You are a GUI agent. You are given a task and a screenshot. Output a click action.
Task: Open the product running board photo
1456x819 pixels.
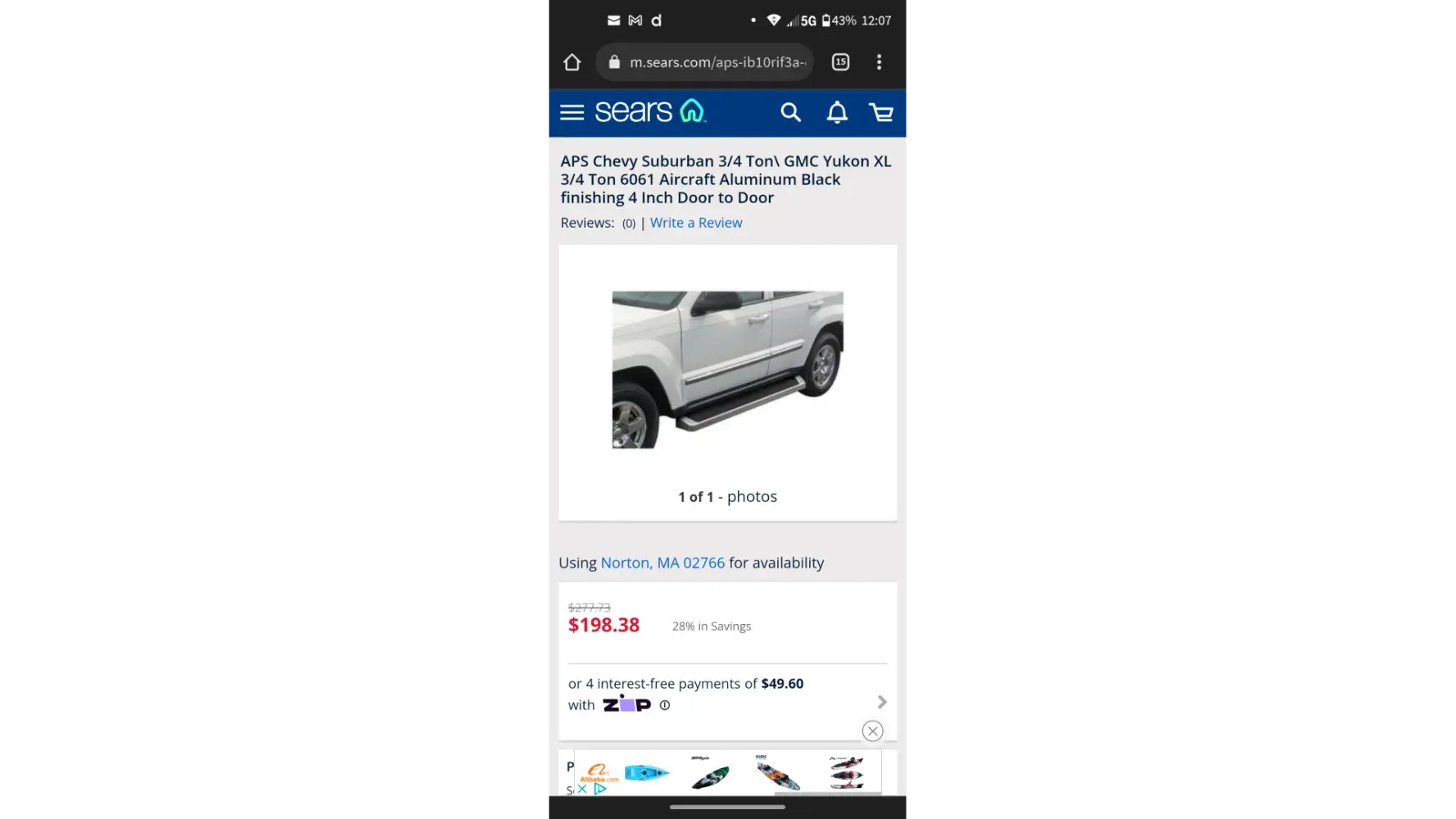click(x=728, y=369)
